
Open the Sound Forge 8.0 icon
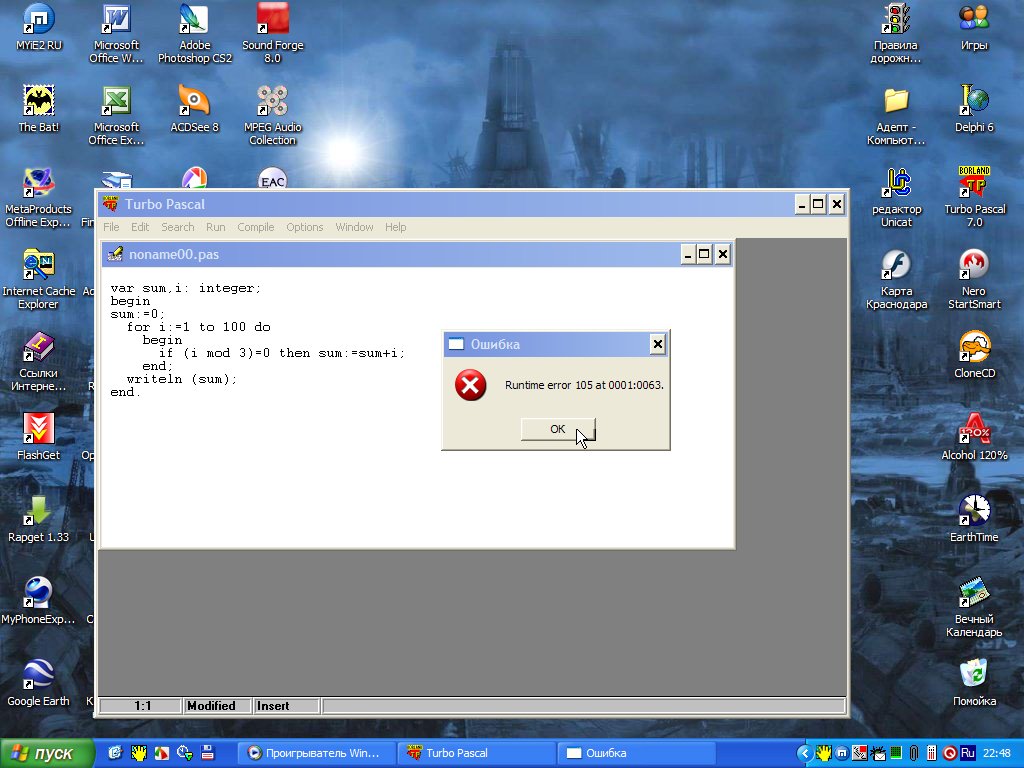coord(272,21)
